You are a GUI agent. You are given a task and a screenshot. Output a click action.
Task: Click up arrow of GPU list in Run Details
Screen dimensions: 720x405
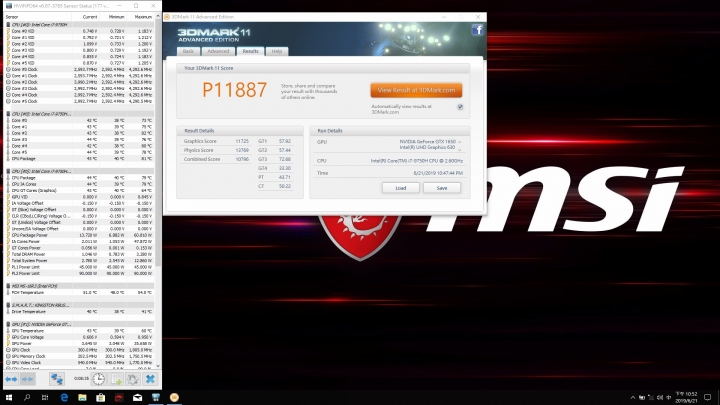coord(460,142)
